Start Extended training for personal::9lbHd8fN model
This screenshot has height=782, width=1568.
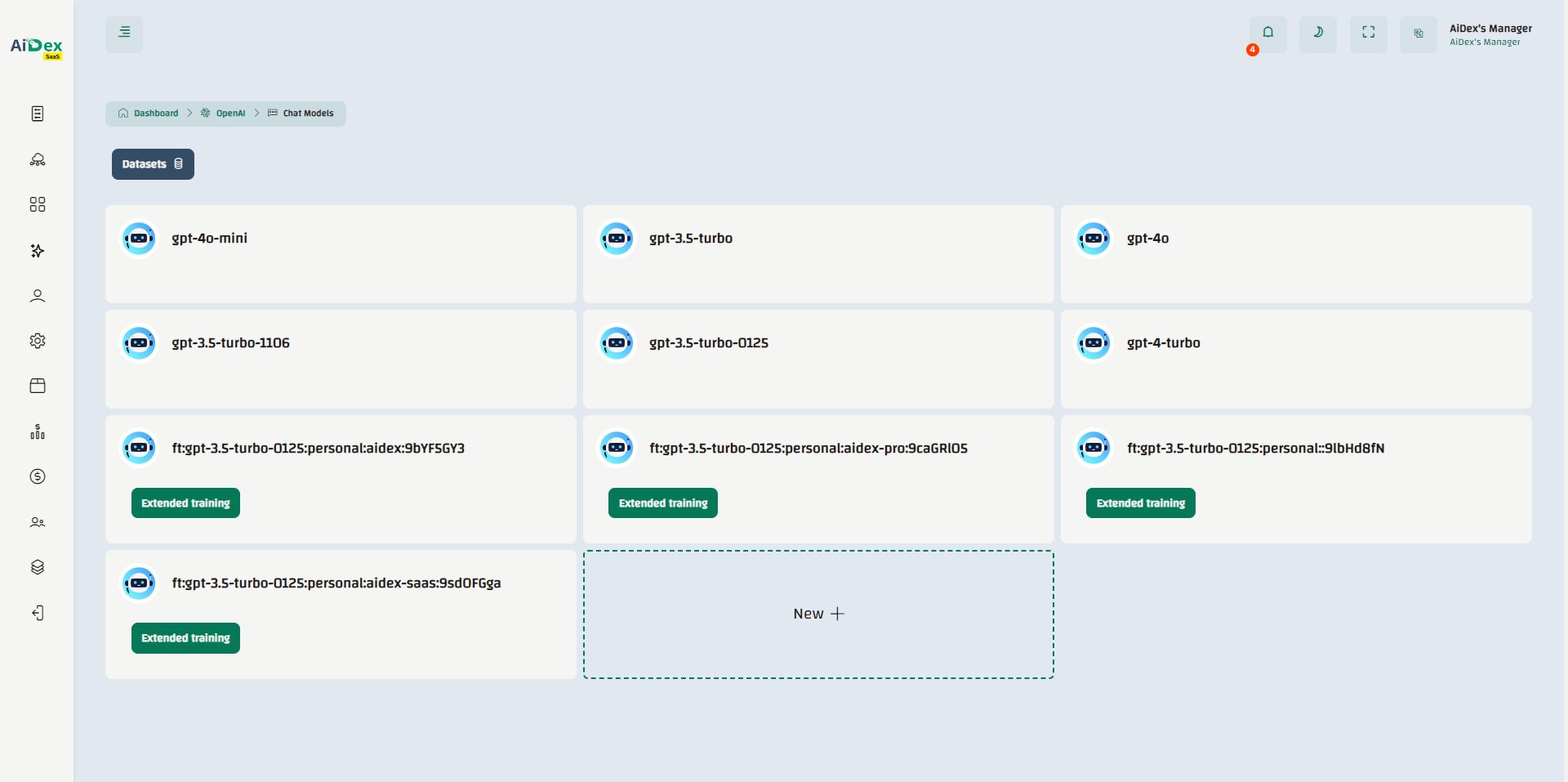coord(1141,503)
